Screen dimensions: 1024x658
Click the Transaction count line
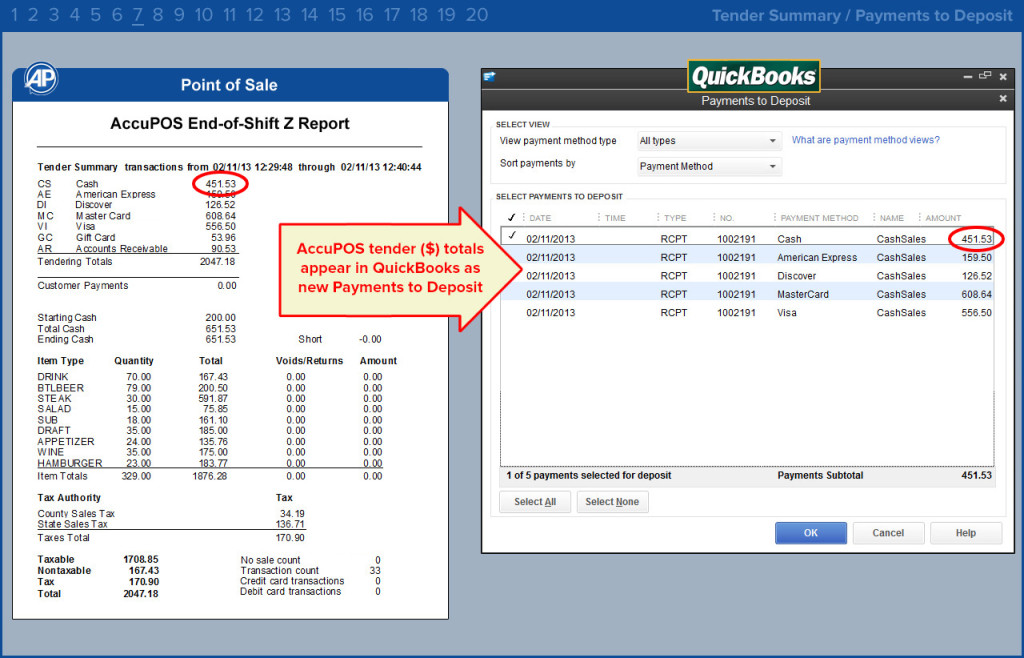[x=310, y=571]
